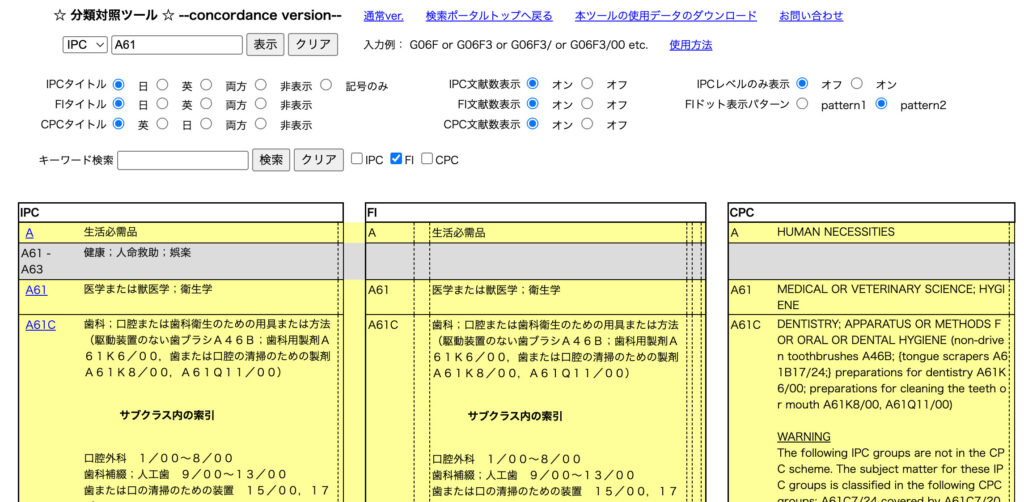
Task: Select 英 radio for IPCタイトル
Action: tap(162, 85)
